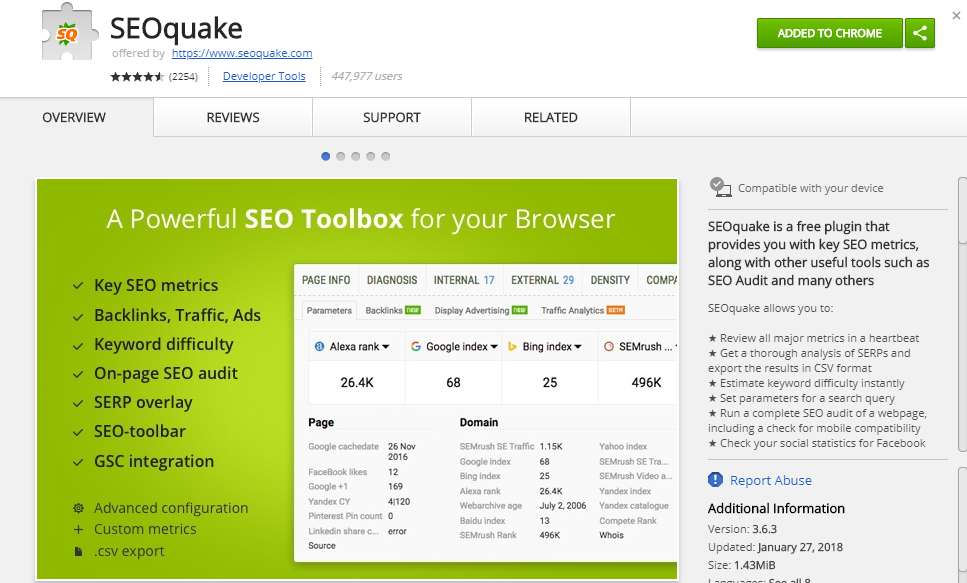Image resolution: width=967 pixels, height=583 pixels.
Task: Click checkmark beside GSC integration
Action: [78, 462]
